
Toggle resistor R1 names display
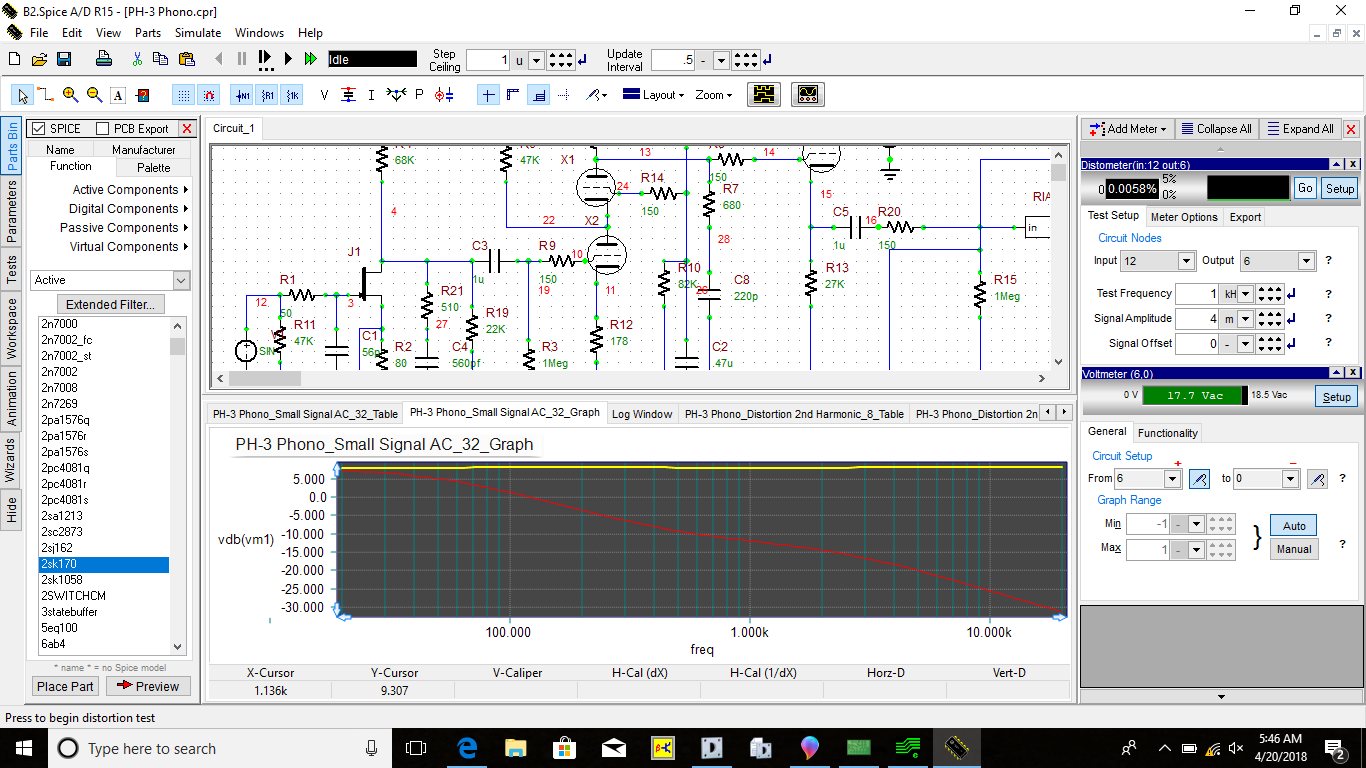click(x=267, y=95)
